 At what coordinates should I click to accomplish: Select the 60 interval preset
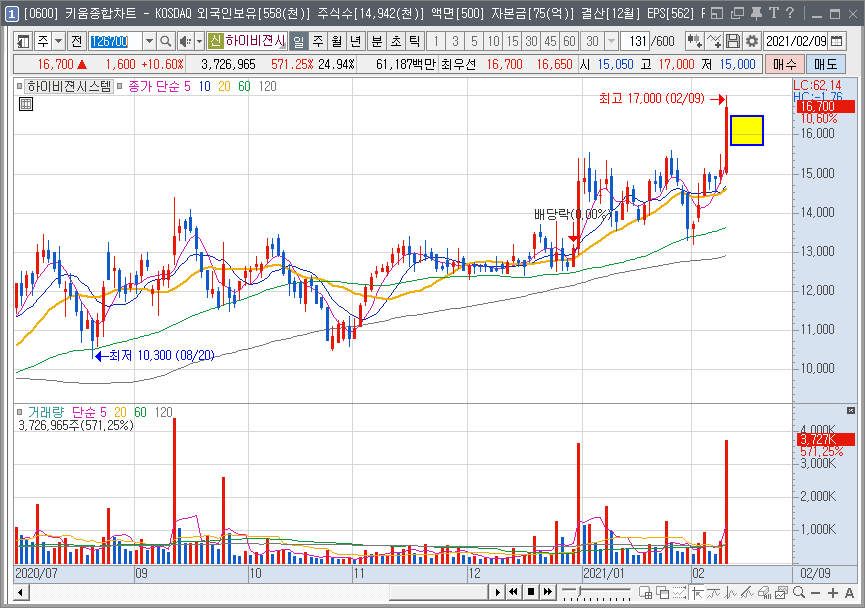click(x=569, y=41)
